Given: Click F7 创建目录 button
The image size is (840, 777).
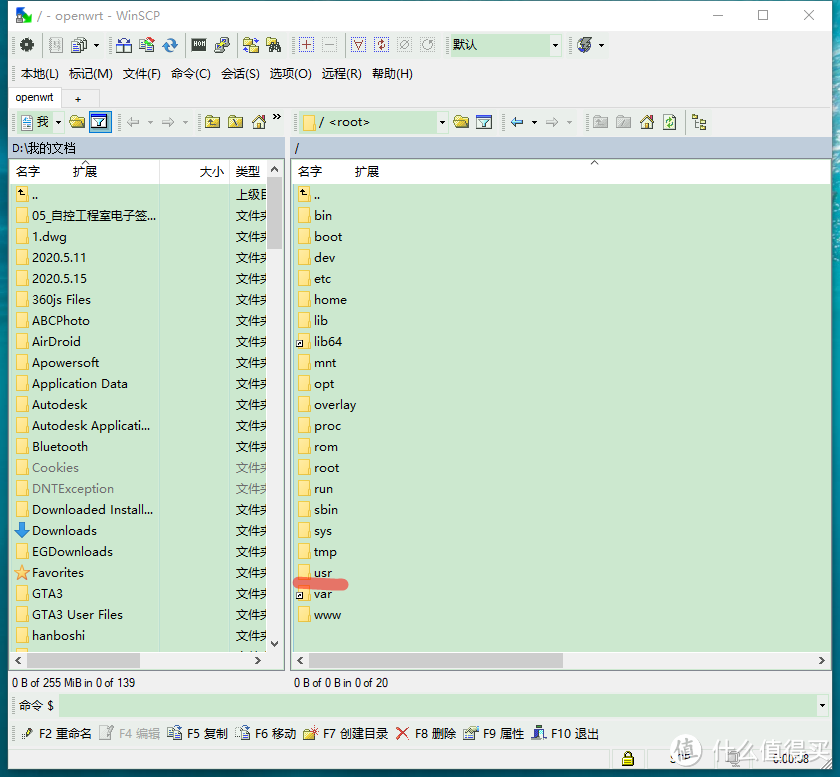Looking at the screenshot, I should click(x=346, y=733).
